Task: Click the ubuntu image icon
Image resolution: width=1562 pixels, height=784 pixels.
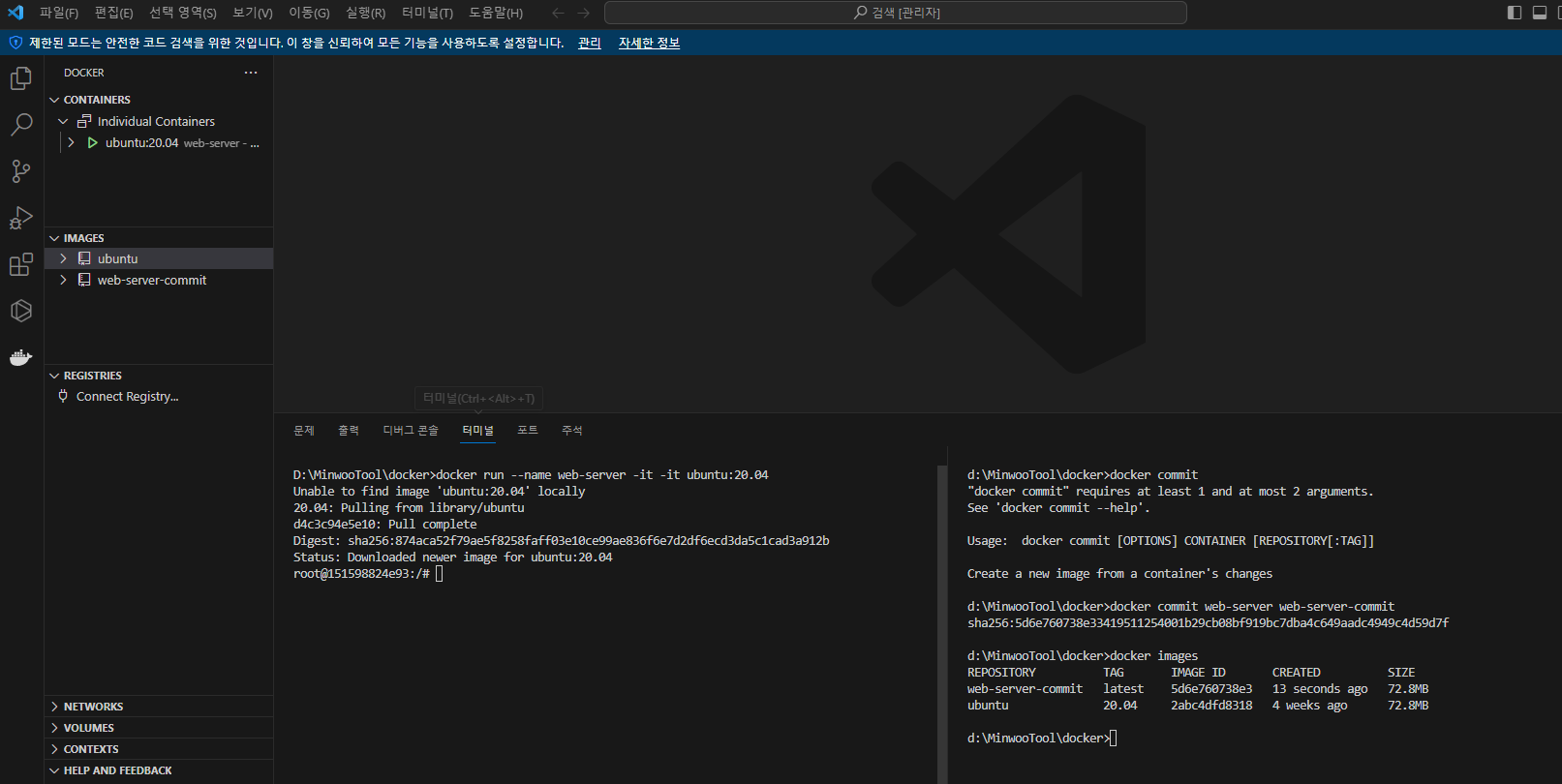Action: pyautogui.click(x=84, y=258)
